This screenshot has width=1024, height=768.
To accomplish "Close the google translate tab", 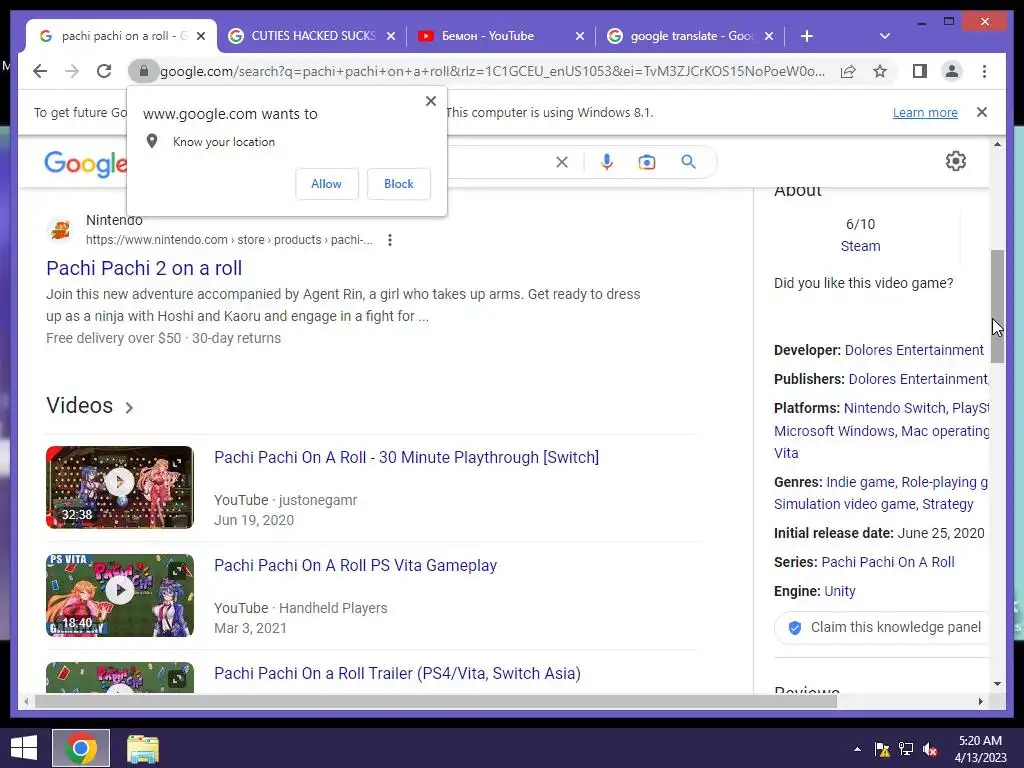I will [769, 36].
